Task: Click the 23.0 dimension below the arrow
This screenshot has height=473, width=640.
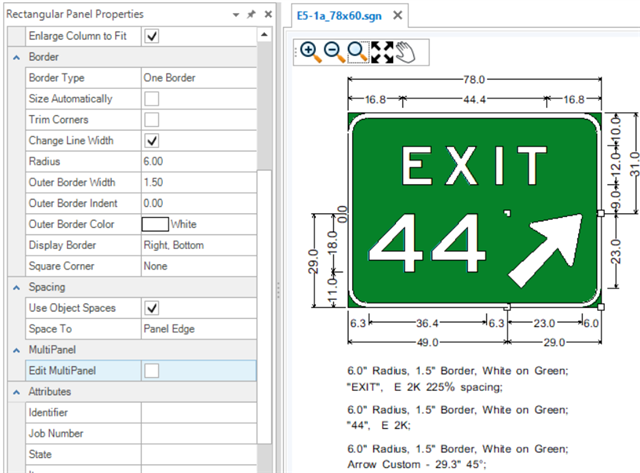Action: point(544,324)
